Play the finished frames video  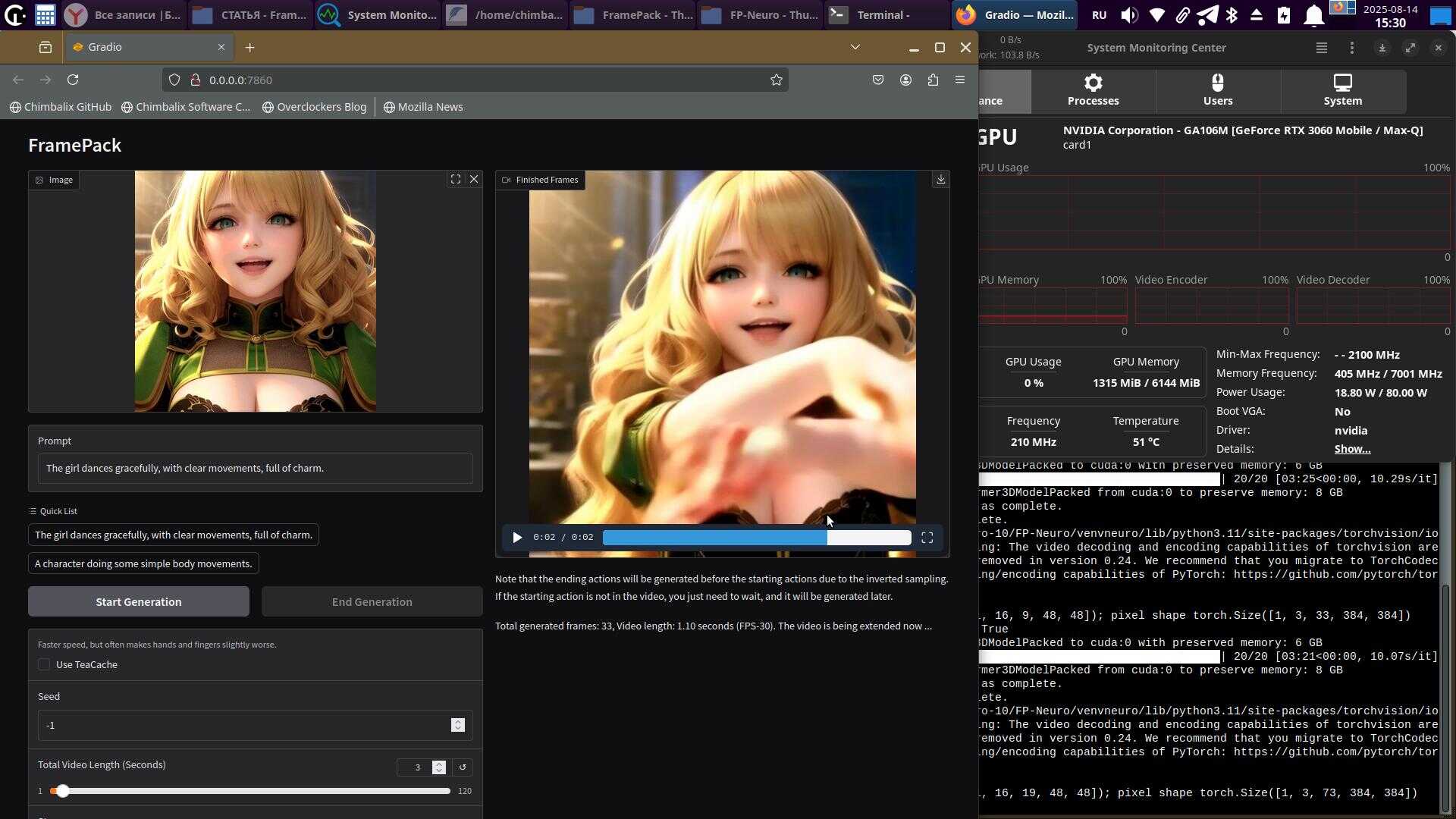(517, 538)
